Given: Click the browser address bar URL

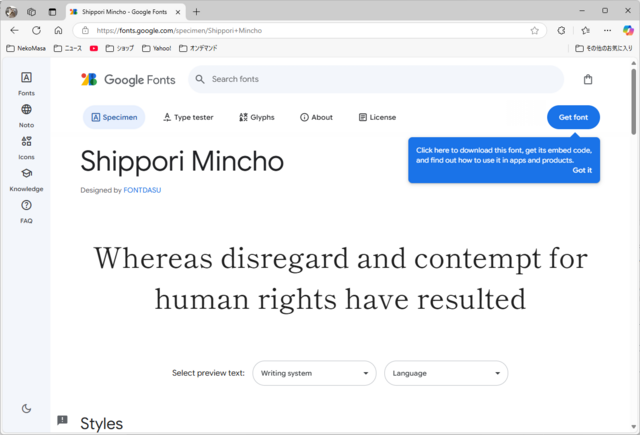Looking at the screenshot, I should [x=179, y=31].
